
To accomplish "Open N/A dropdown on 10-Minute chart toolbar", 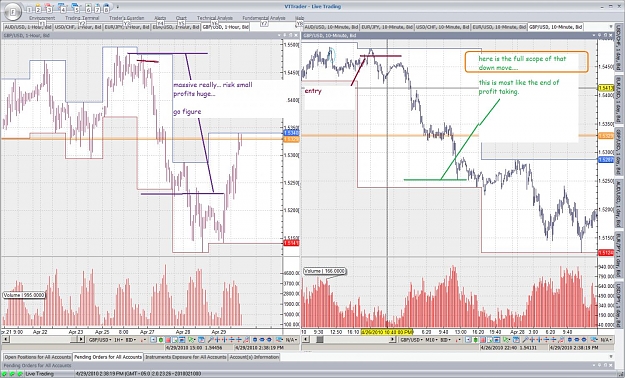I will coord(606,340).
